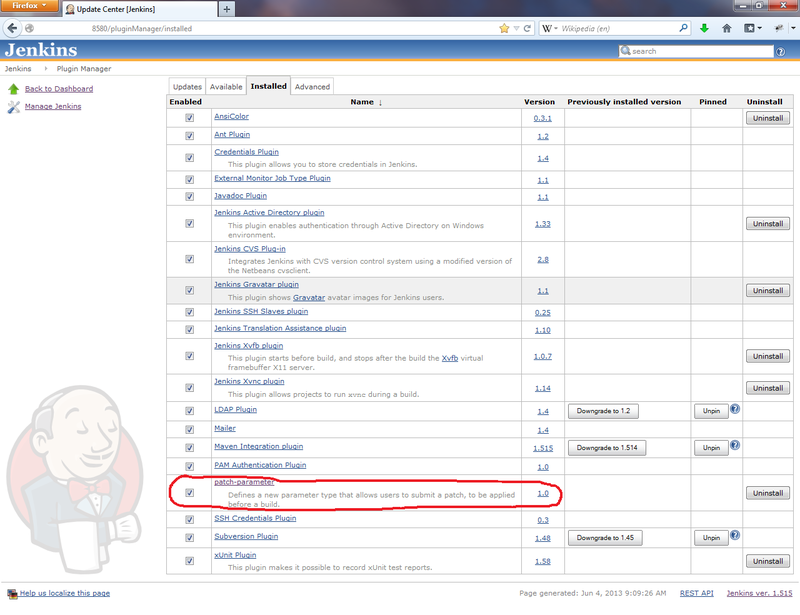Disable the xUnit Plugin checkbox

pyautogui.click(x=189, y=561)
